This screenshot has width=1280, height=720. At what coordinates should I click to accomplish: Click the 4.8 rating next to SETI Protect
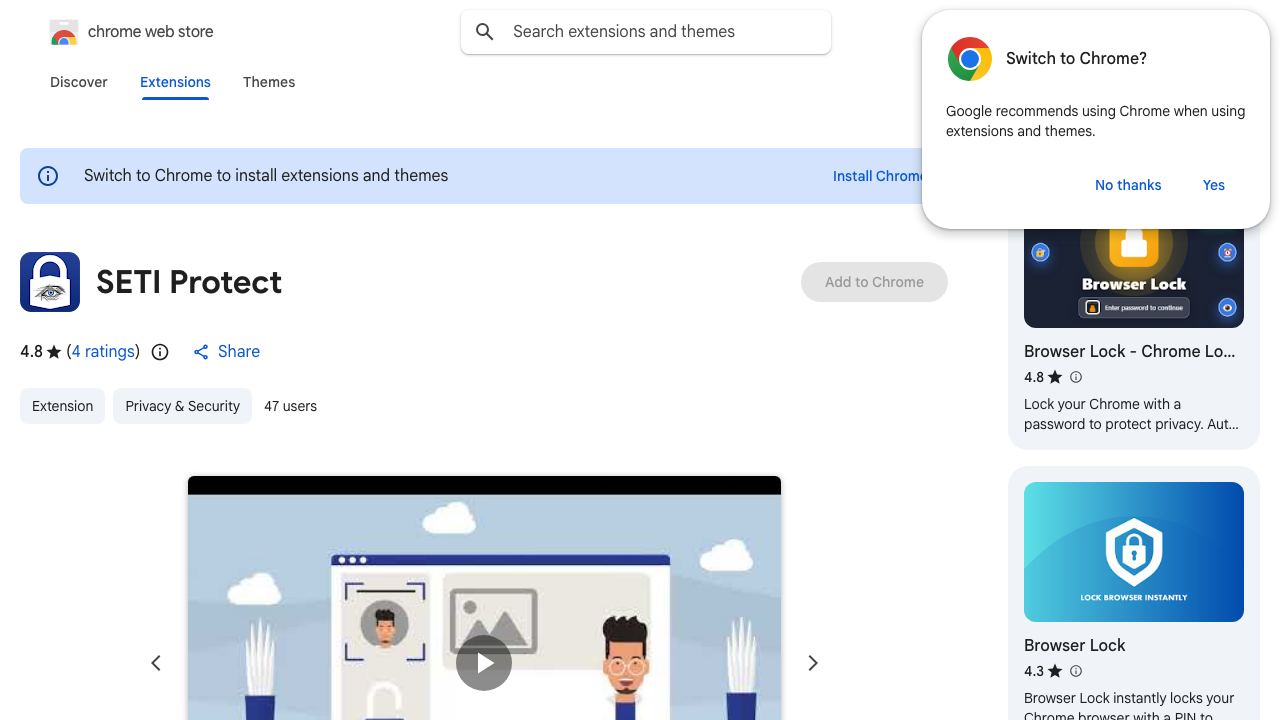click(31, 352)
